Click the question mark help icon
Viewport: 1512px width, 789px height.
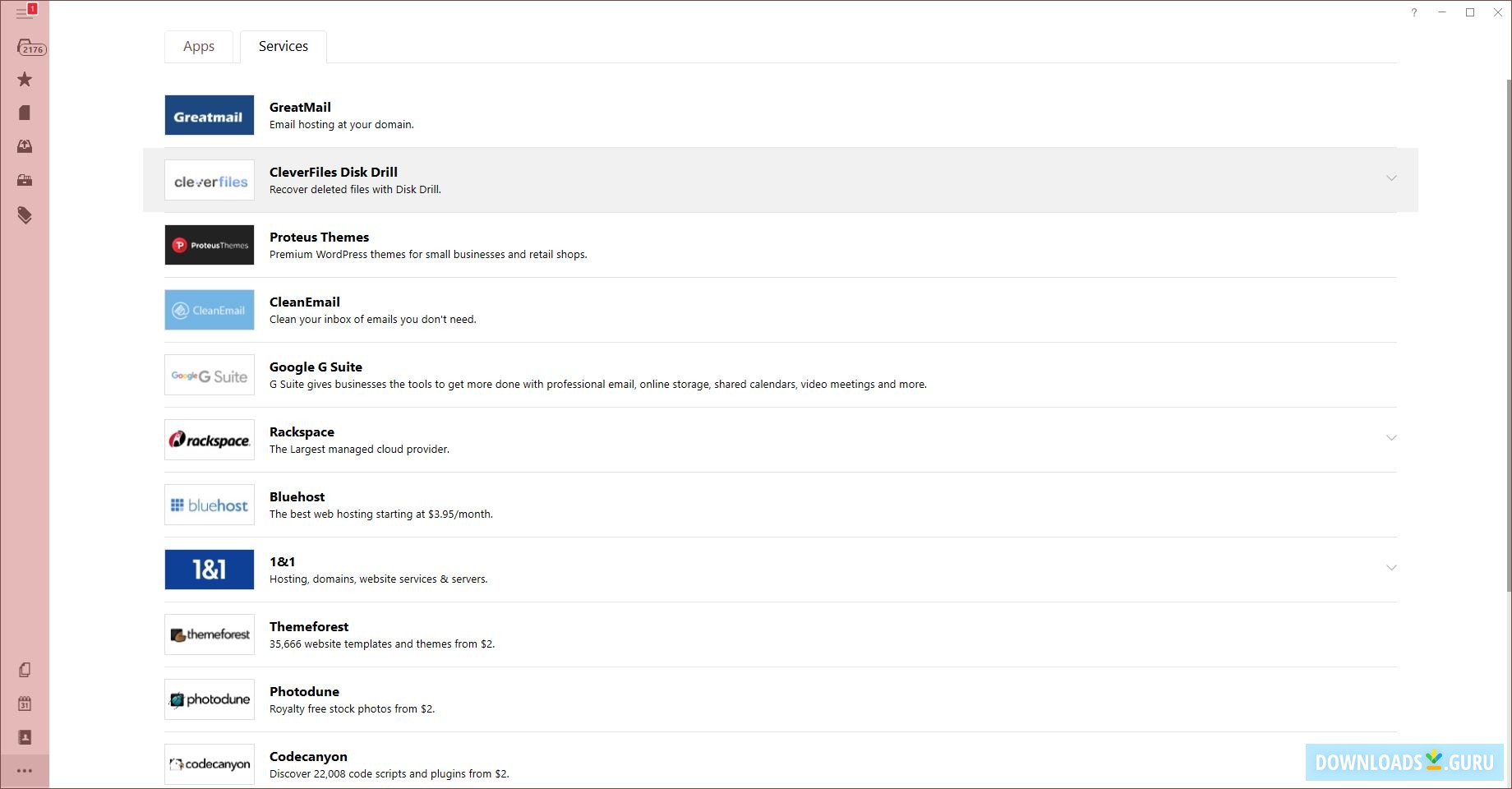[1414, 12]
